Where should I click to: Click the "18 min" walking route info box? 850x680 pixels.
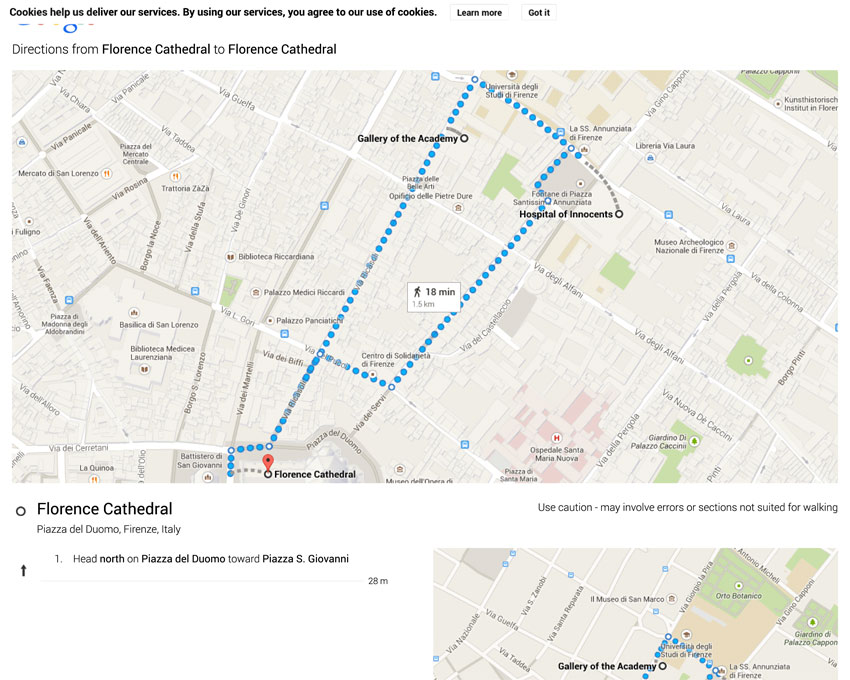point(433,296)
